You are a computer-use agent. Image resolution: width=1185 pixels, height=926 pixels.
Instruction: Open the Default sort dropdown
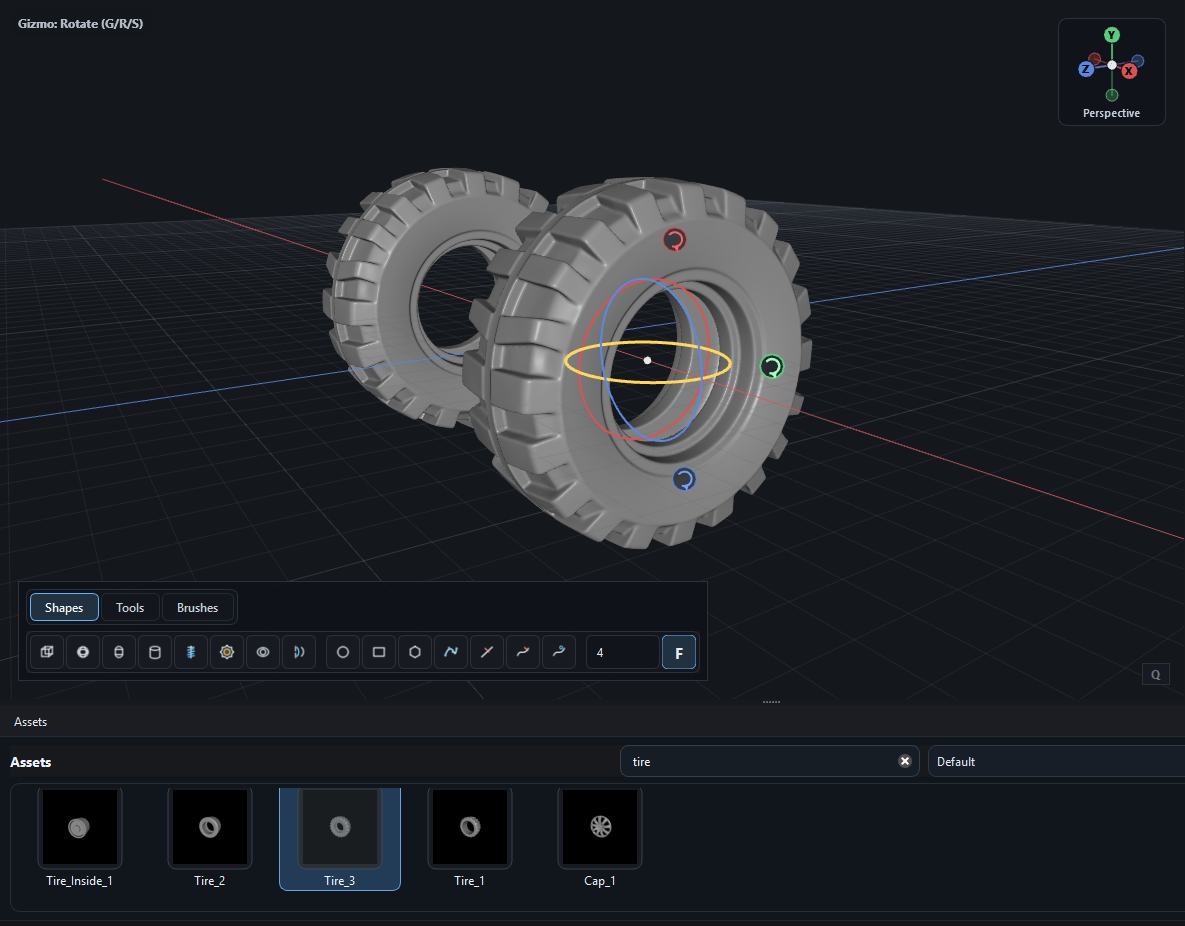coord(1056,761)
